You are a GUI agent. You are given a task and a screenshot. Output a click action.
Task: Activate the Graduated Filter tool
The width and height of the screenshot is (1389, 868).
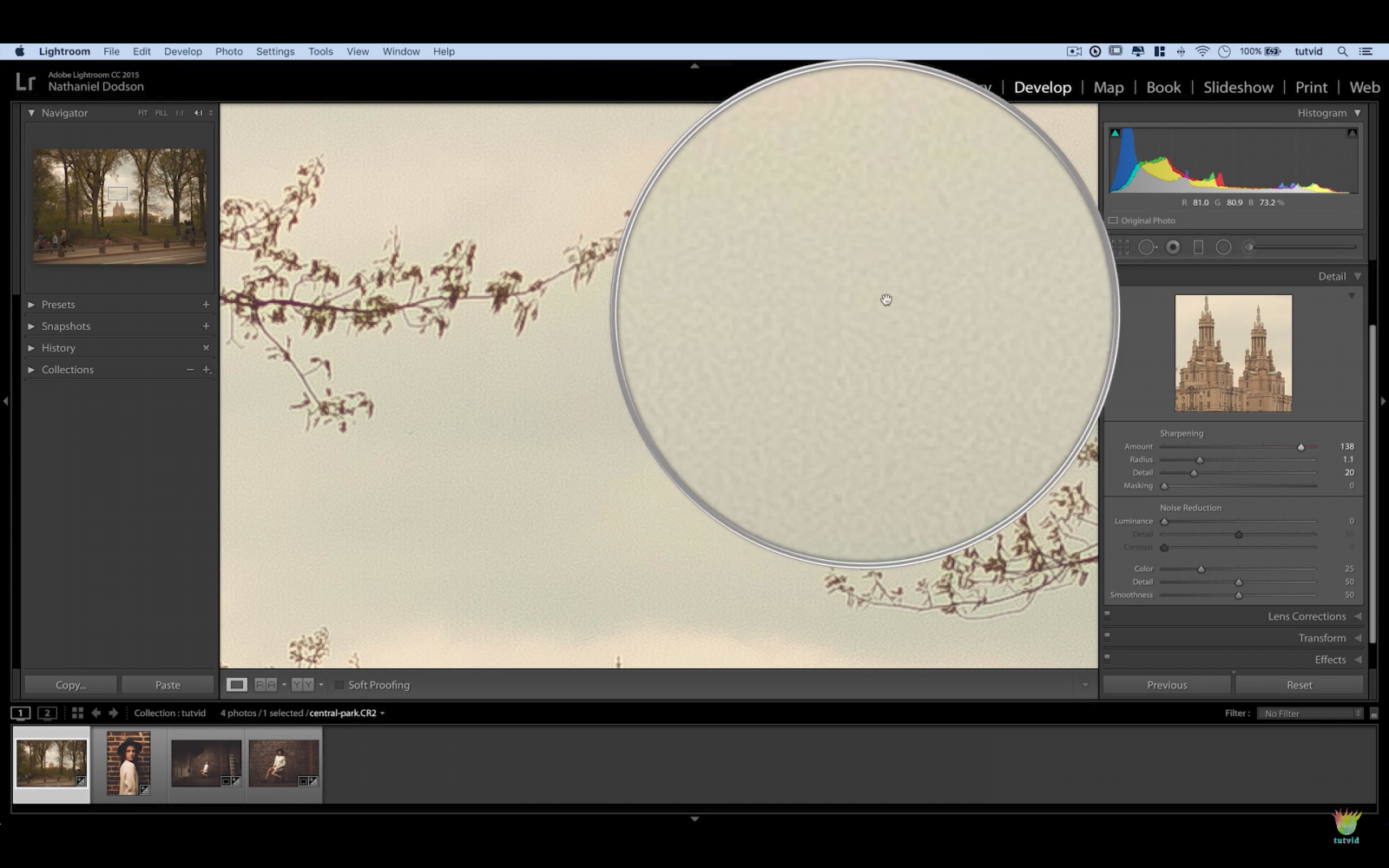click(x=1199, y=247)
